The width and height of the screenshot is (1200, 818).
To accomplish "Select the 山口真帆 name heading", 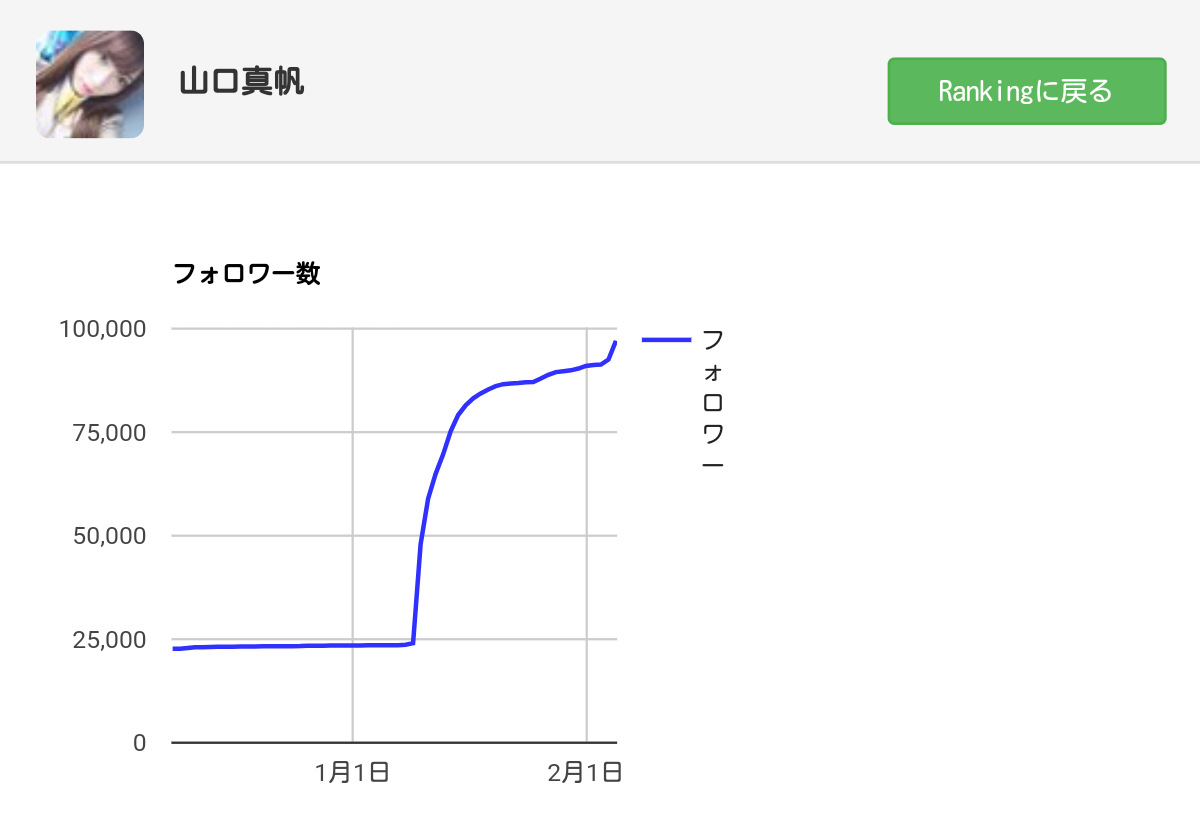I will click(242, 82).
